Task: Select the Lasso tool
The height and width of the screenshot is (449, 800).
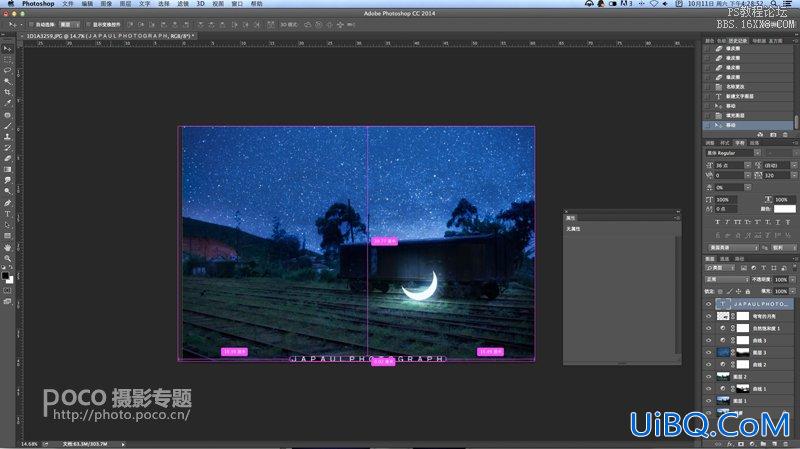Action: [x=7, y=70]
